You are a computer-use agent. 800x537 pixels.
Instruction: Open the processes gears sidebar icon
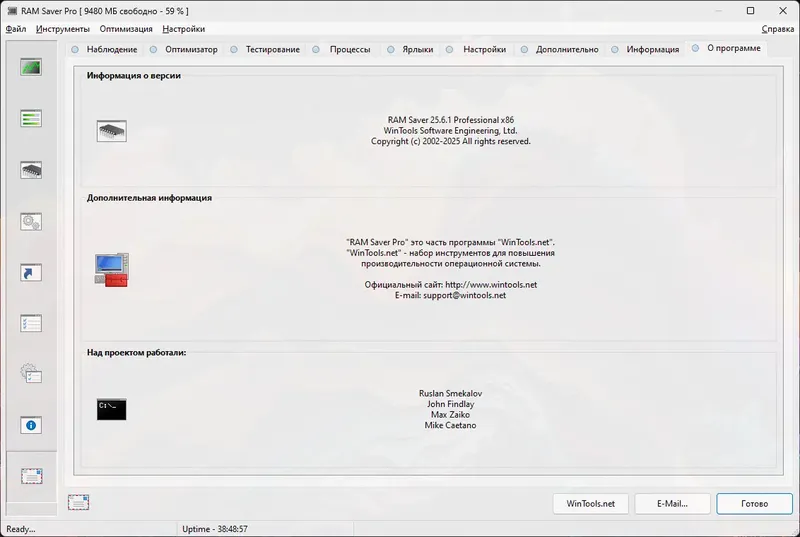tap(31, 221)
